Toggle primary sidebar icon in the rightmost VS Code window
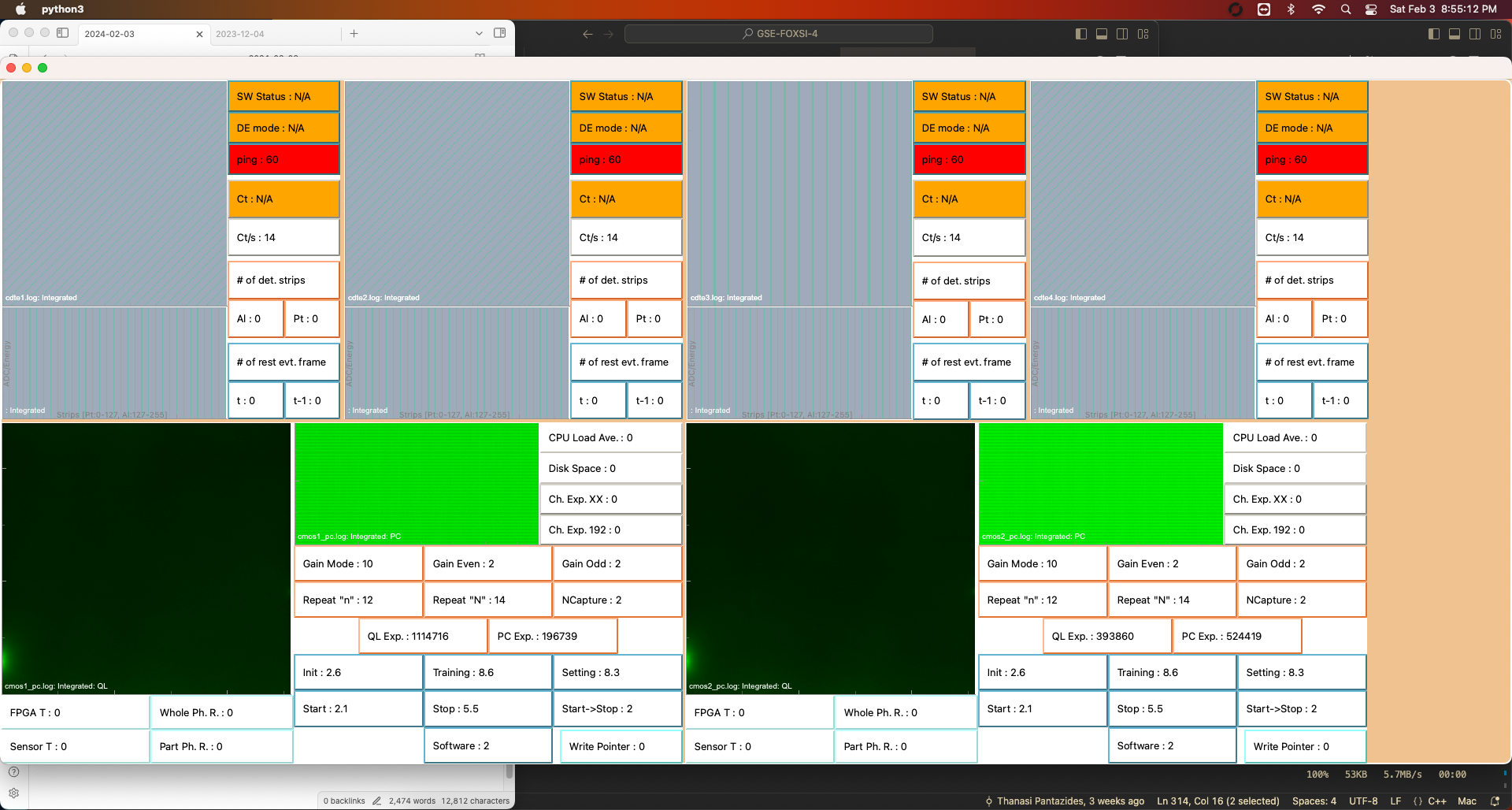Screen dimensions: 1512x810 (x=1434, y=34)
